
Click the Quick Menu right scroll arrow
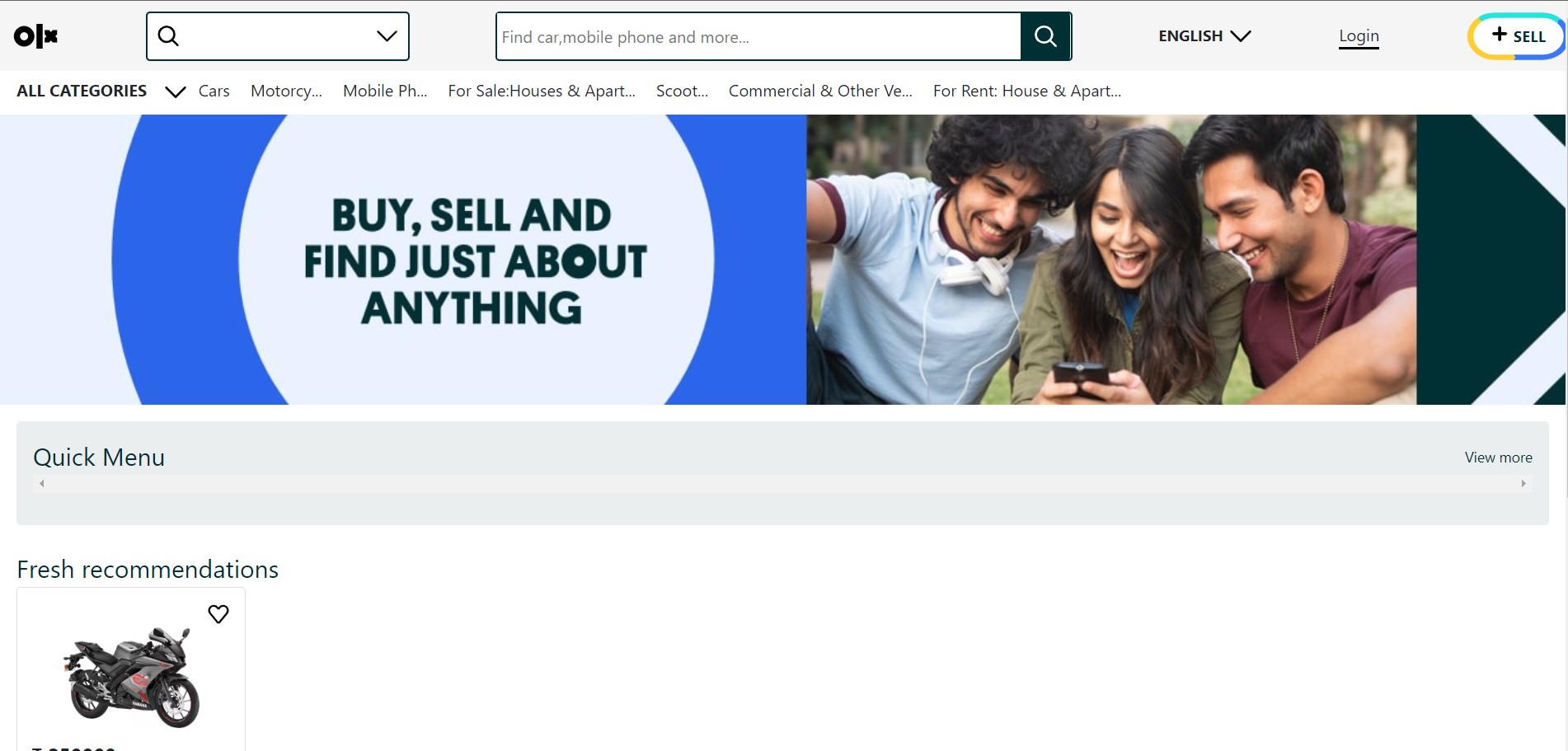(x=1523, y=484)
